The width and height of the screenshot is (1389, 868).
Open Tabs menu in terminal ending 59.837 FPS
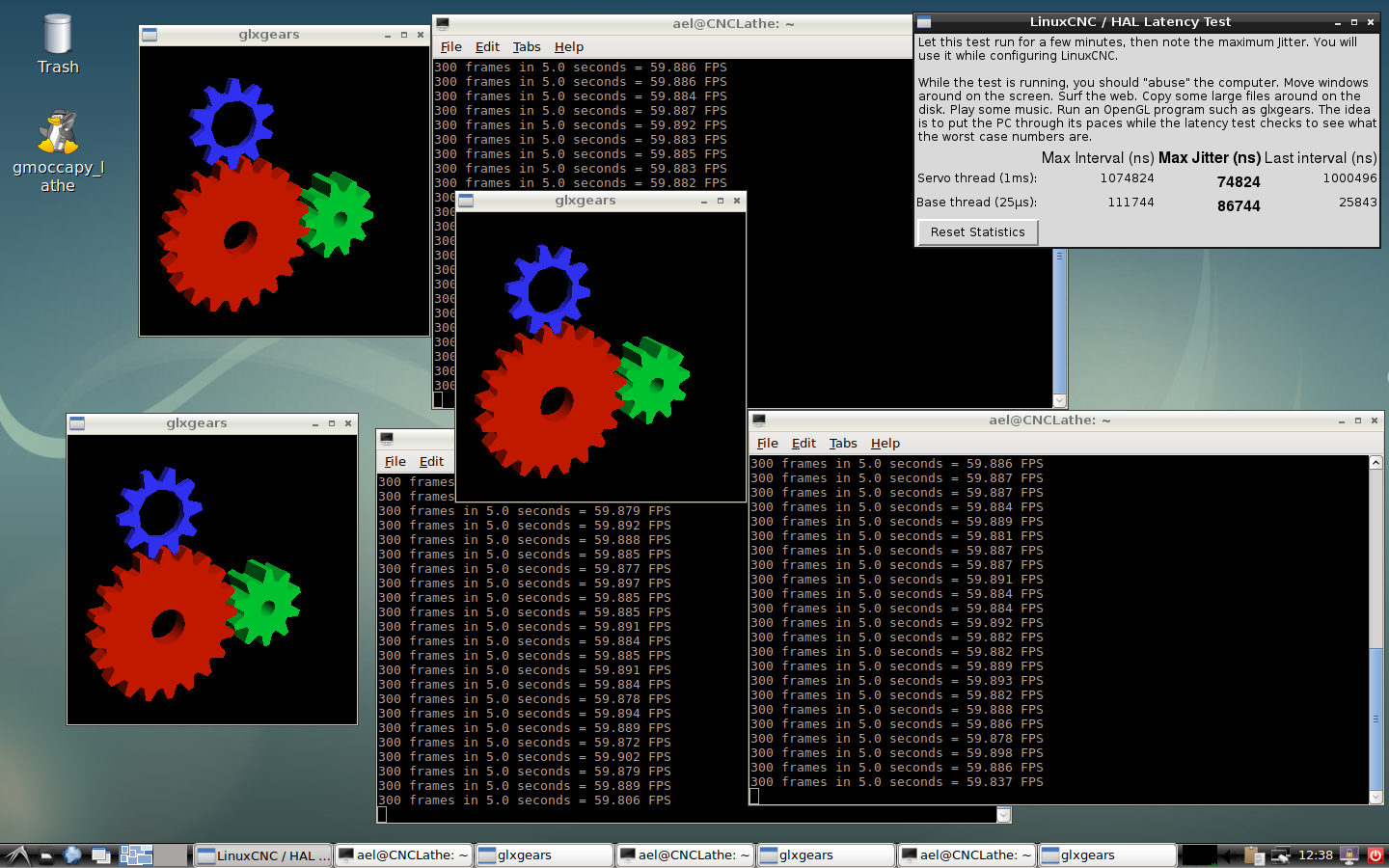[x=843, y=444]
